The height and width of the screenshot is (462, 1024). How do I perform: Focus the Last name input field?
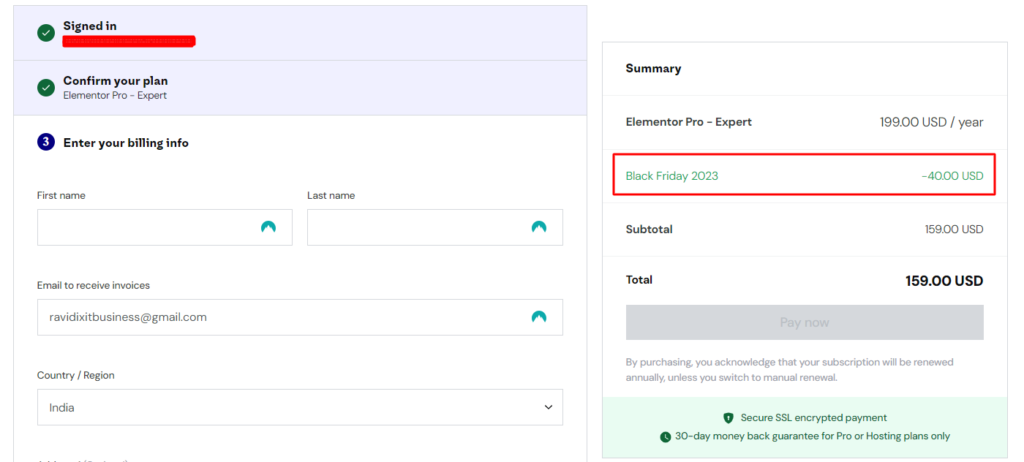click(x=435, y=227)
